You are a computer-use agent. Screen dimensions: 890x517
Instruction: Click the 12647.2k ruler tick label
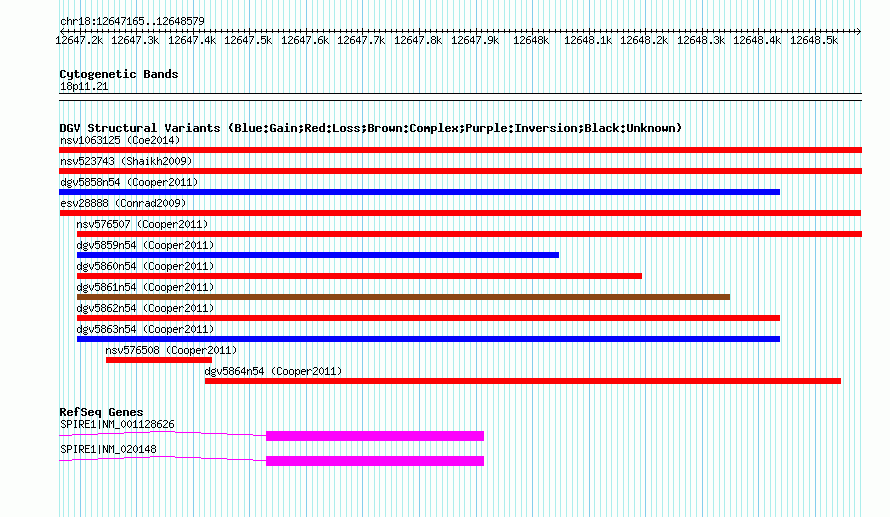click(79, 40)
